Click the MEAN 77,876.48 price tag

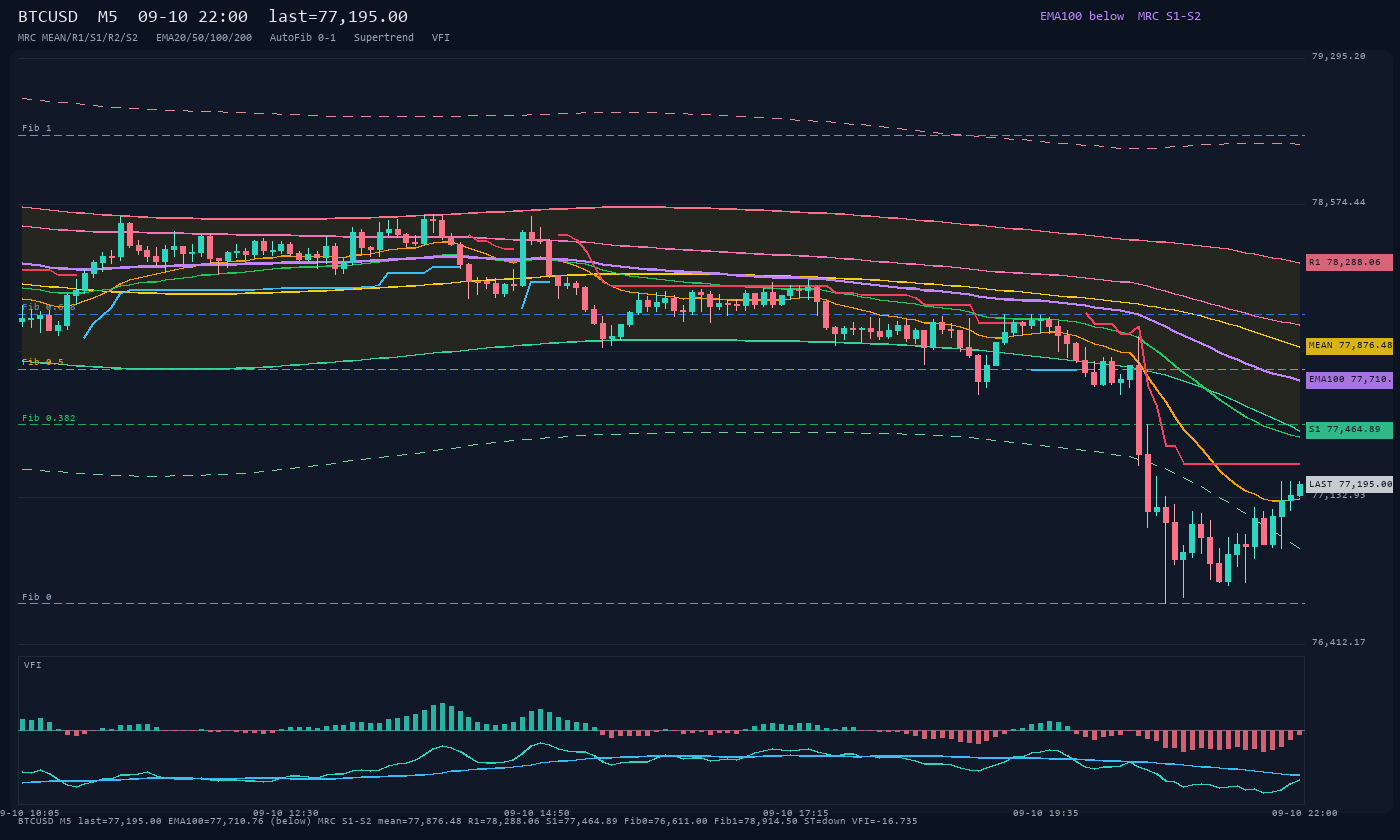pos(1349,346)
